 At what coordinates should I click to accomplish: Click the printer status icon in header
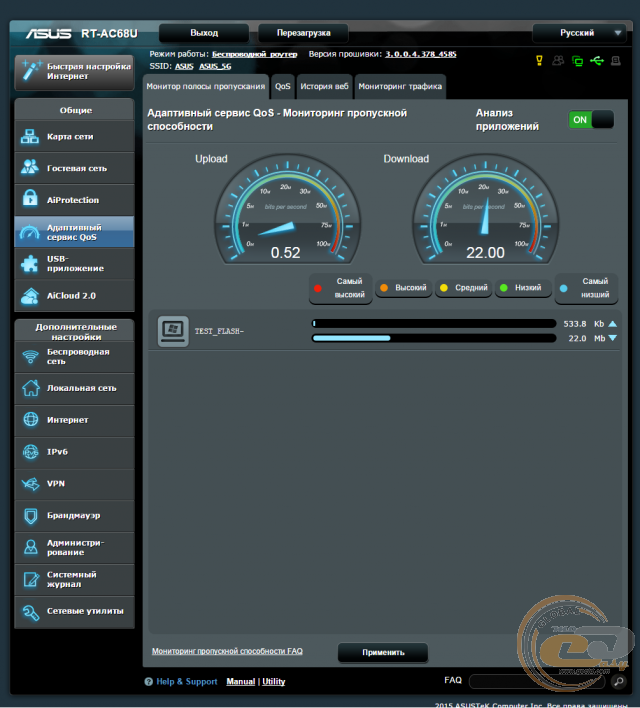click(615, 61)
